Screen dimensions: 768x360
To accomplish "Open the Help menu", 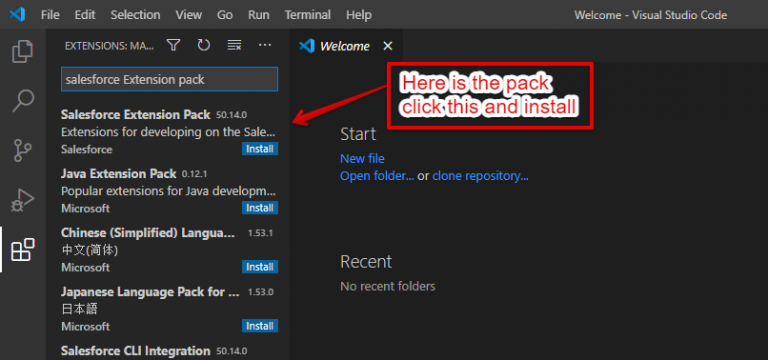I will [359, 15].
